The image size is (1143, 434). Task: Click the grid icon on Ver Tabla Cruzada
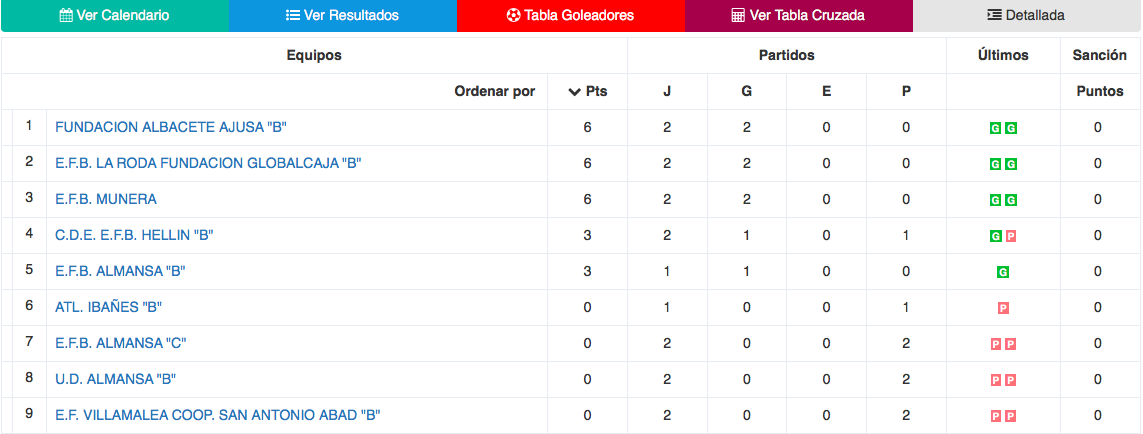738,15
